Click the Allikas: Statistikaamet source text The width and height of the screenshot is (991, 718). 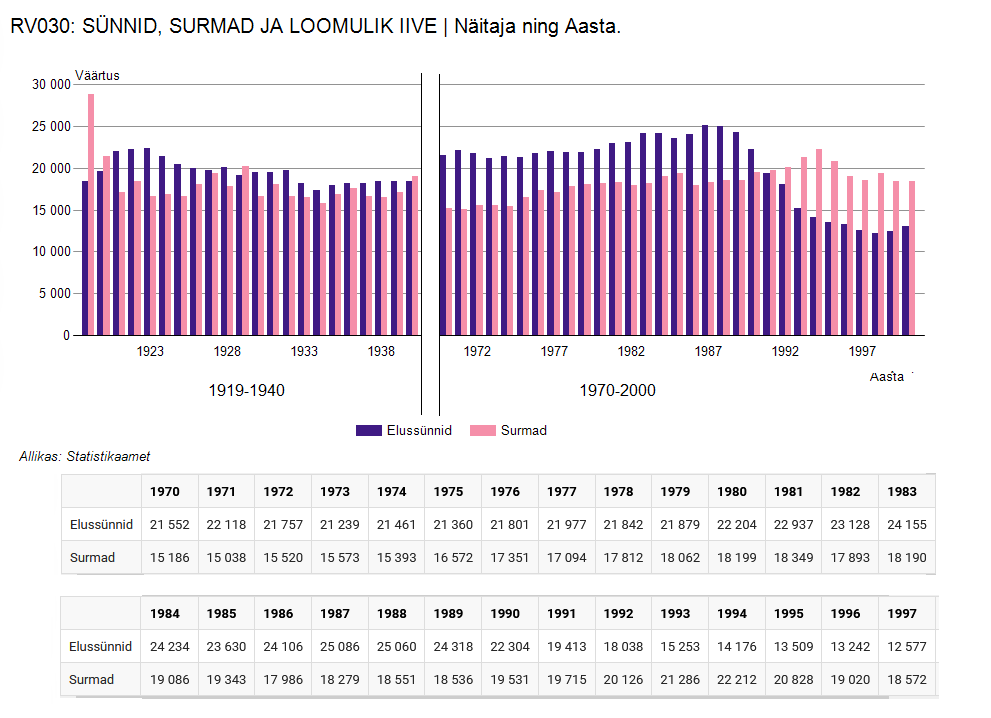[84, 456]
